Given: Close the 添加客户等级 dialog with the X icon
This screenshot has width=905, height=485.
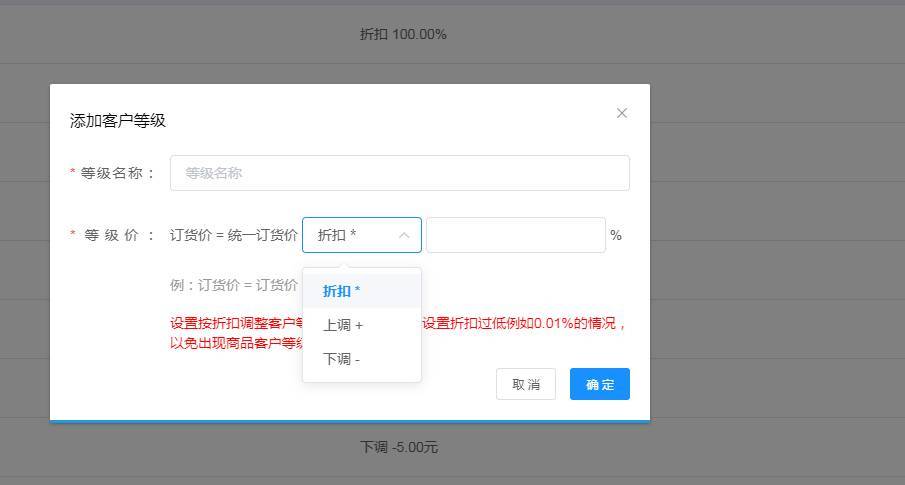Looking at the screenshot, I should coord(622,113).
